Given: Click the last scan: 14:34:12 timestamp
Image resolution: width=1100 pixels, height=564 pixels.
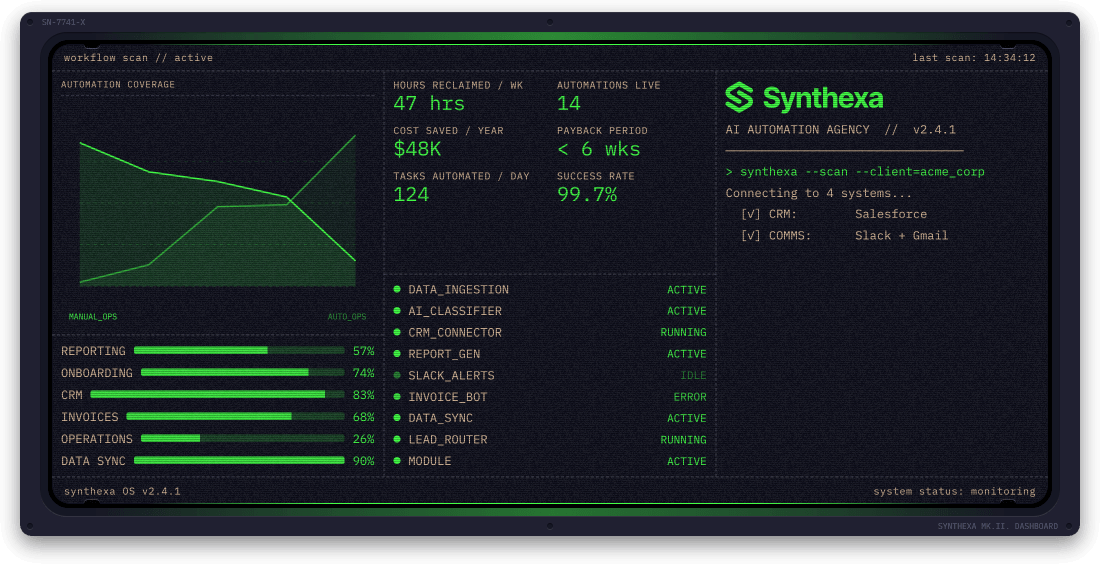Looking at the screenshot, I should (974, 58).
